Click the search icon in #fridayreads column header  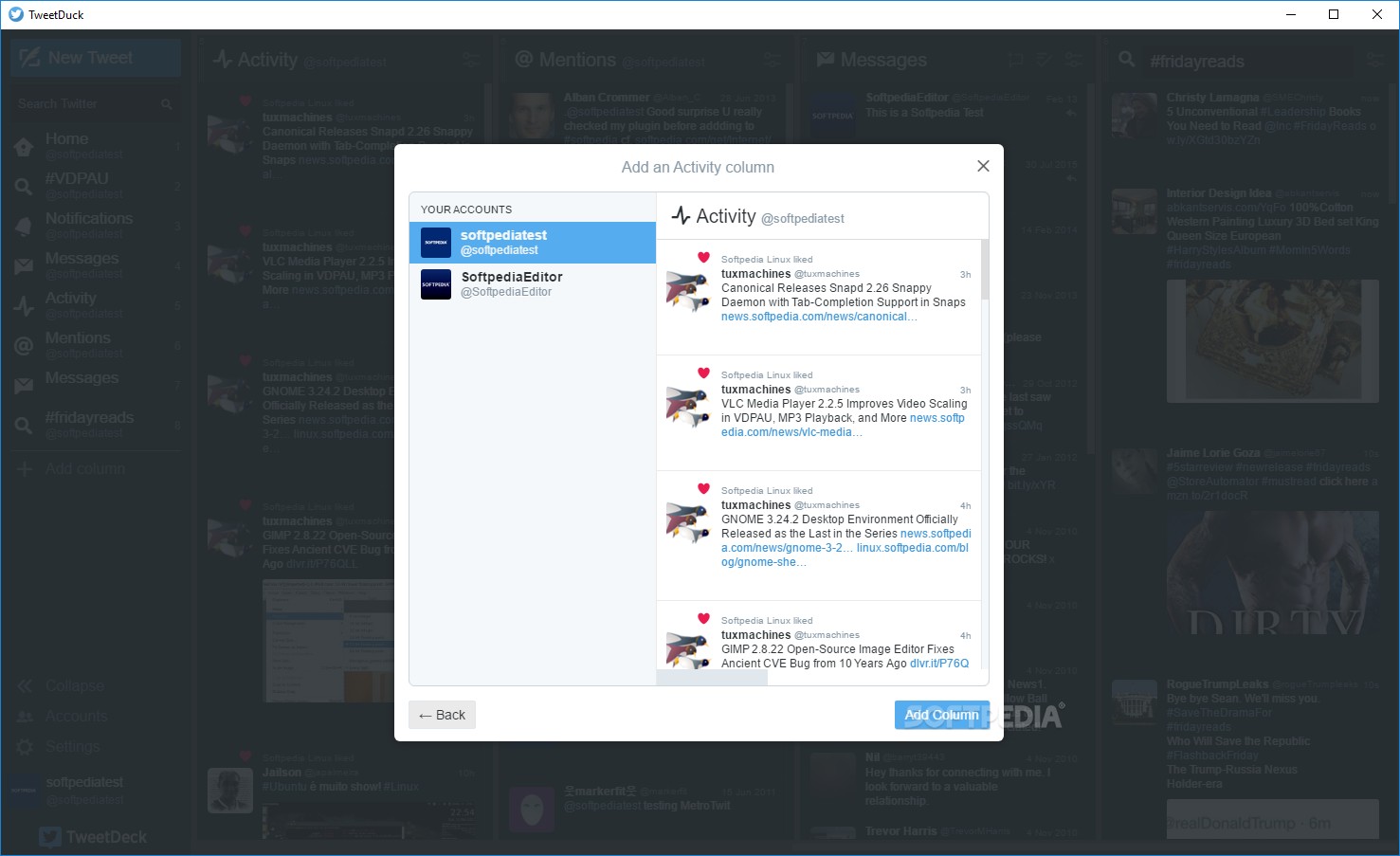(x=1127, y=59)
